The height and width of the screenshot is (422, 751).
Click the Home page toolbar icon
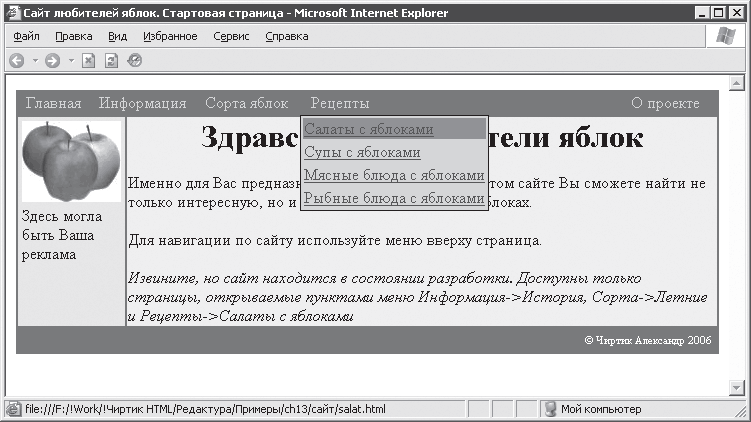(134, 60)
